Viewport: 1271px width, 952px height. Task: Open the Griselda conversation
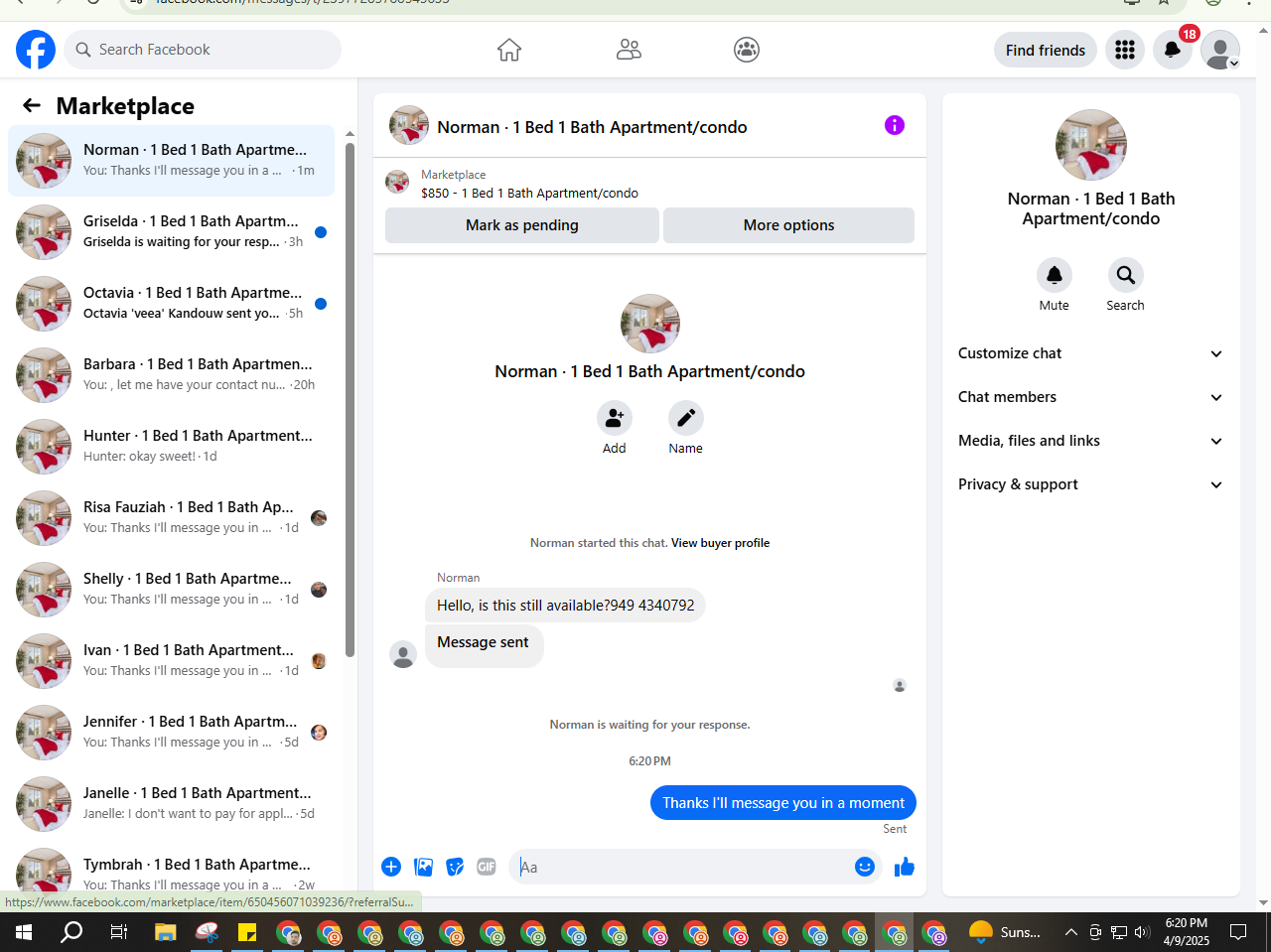(x=171, y=232)
